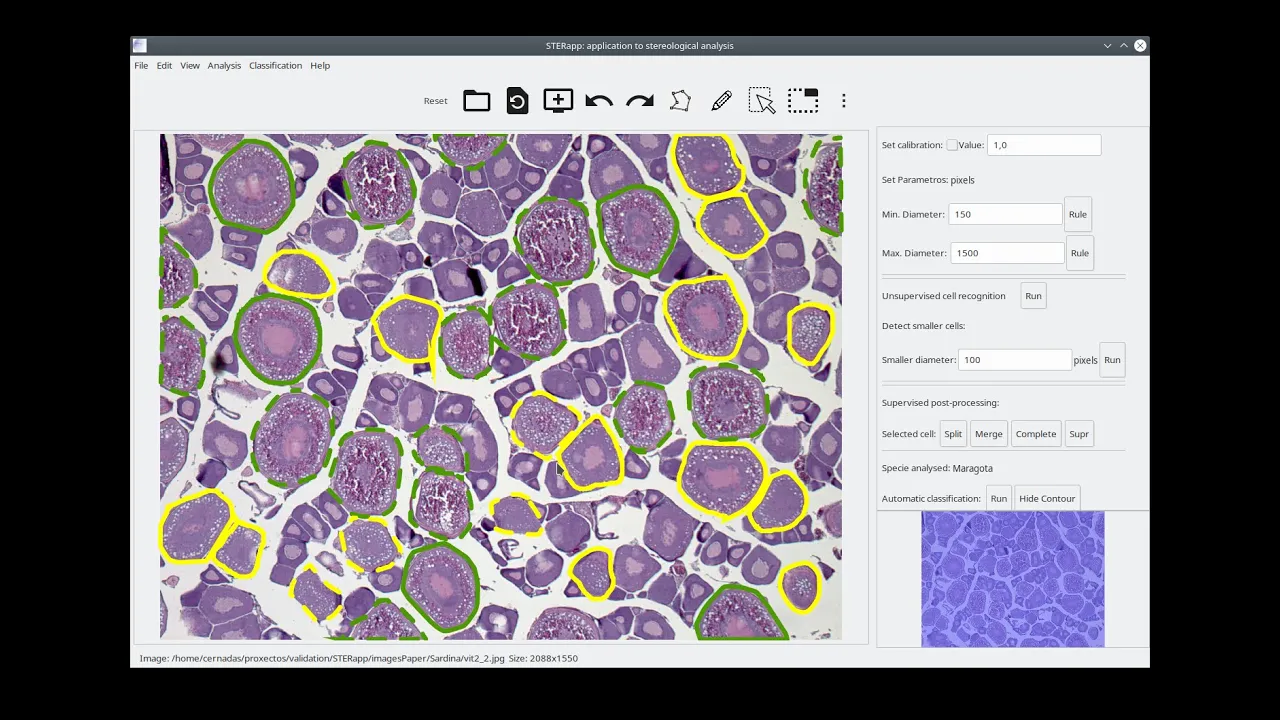The image size is (1280, 720).
Task: Open the File menu
Action: pos(141,65)
